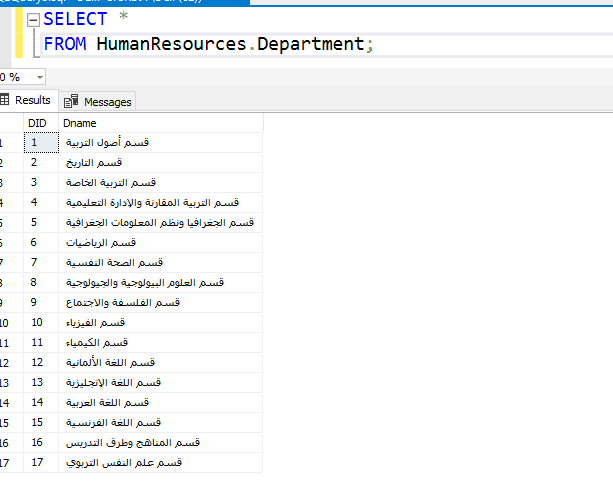Click the asterisk in the SELECT statement
Screen dimensions: 613x491
tap(124, 16)
